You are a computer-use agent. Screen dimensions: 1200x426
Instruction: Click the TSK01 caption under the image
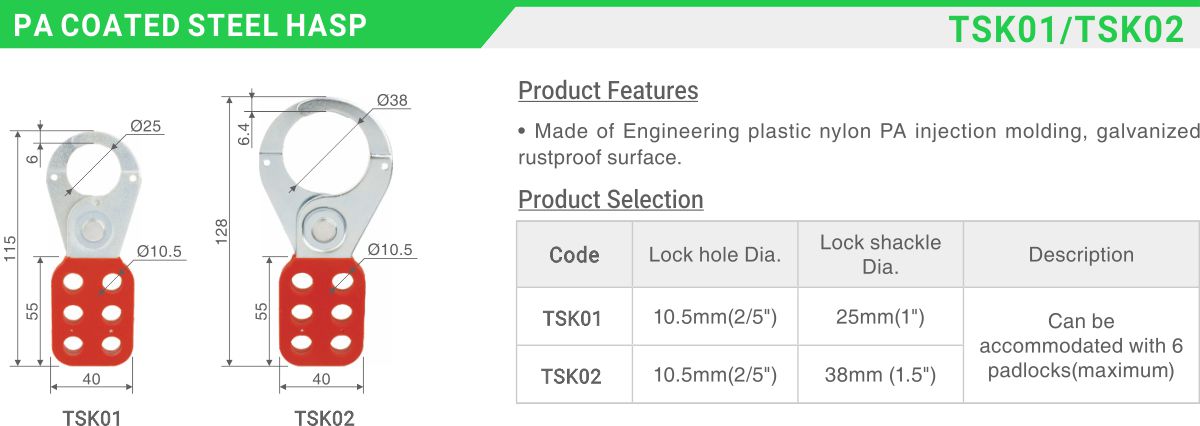92,418
